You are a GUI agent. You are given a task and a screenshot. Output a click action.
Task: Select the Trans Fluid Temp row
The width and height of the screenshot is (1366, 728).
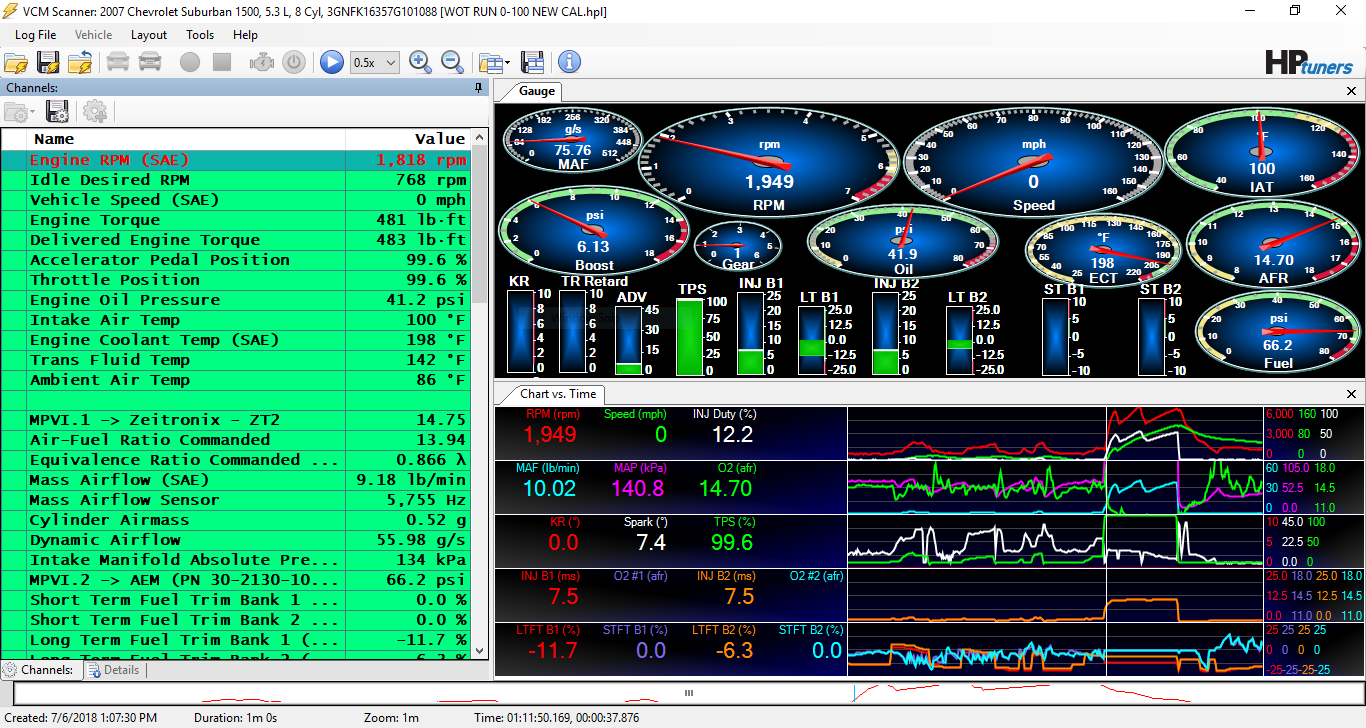(235, 360)
